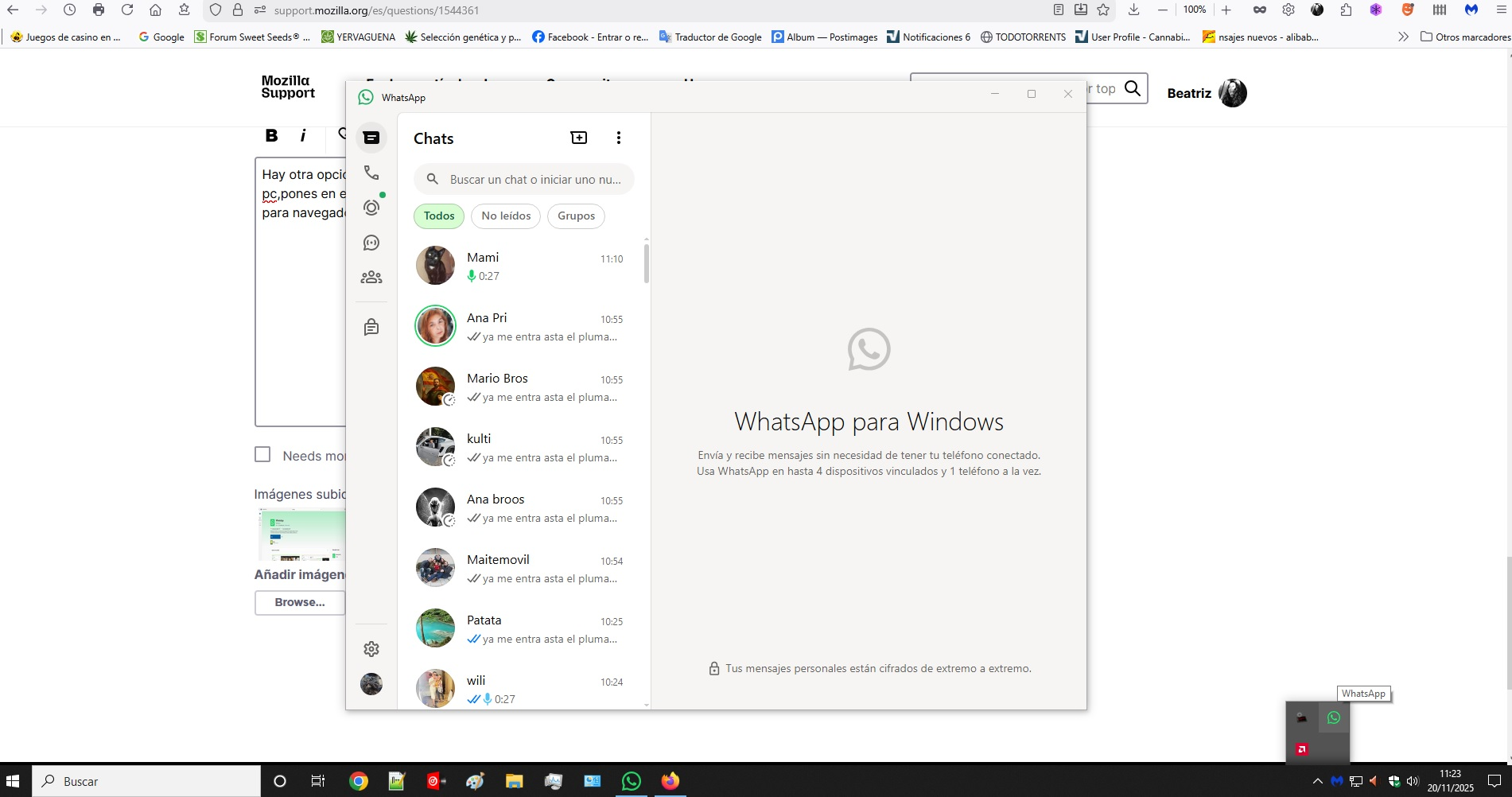Show more bookmarks with the chevron
1512x797 pixels.
[1403, 37]
